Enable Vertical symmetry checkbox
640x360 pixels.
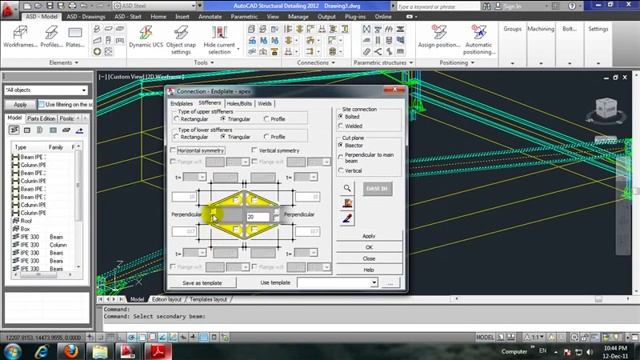click(x=254, y=150)
